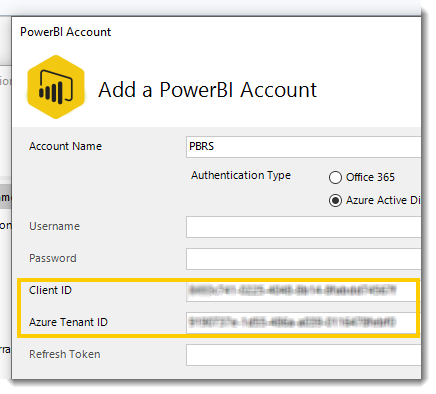Click the 'Username' label
Image resolution: width=436 pixels, height=394 pixels.
coord(54,226)
